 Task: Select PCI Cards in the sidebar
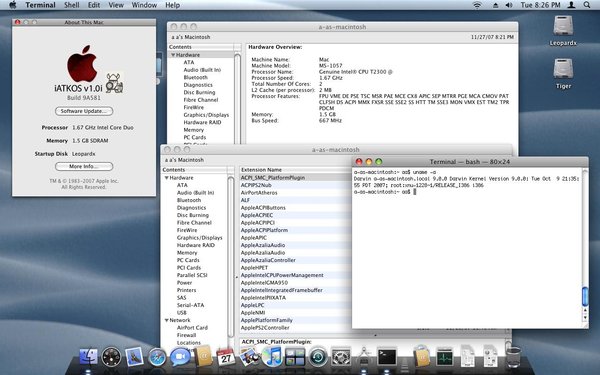(x=189, y=268)
